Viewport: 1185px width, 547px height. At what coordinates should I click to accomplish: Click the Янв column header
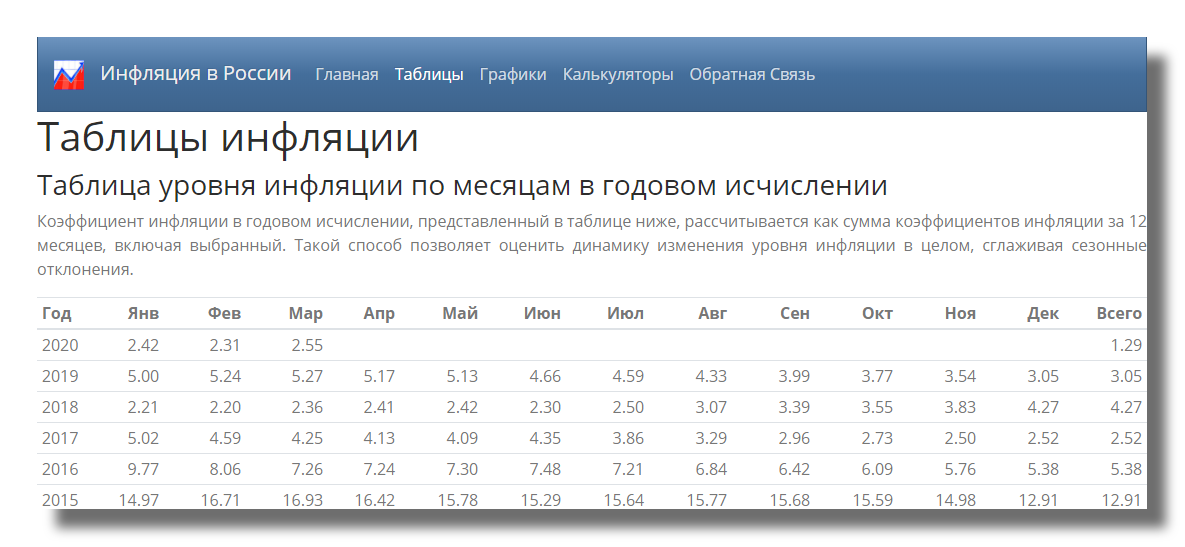[144, 314]
